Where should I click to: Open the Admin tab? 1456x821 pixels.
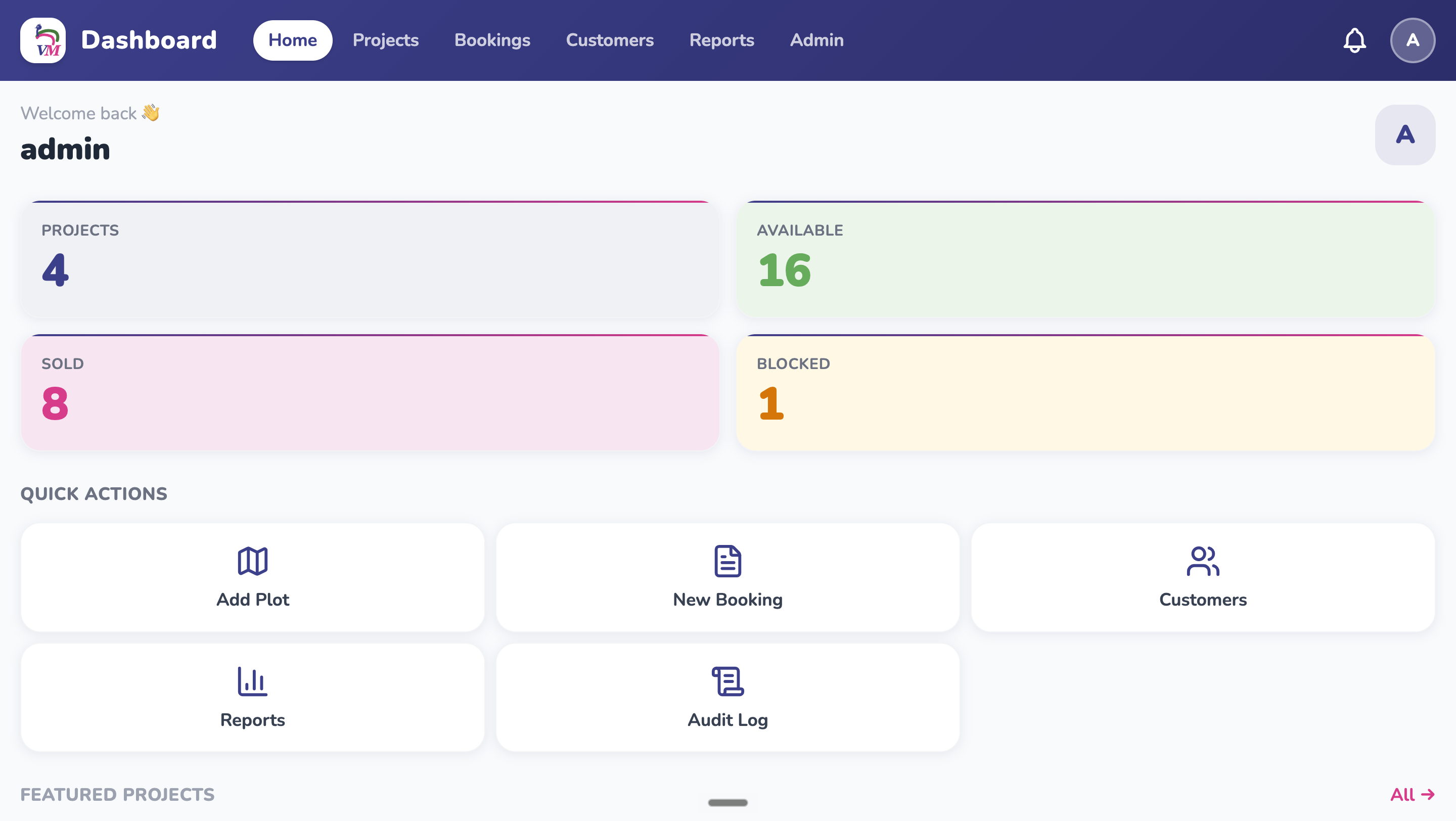click(817, 40)
